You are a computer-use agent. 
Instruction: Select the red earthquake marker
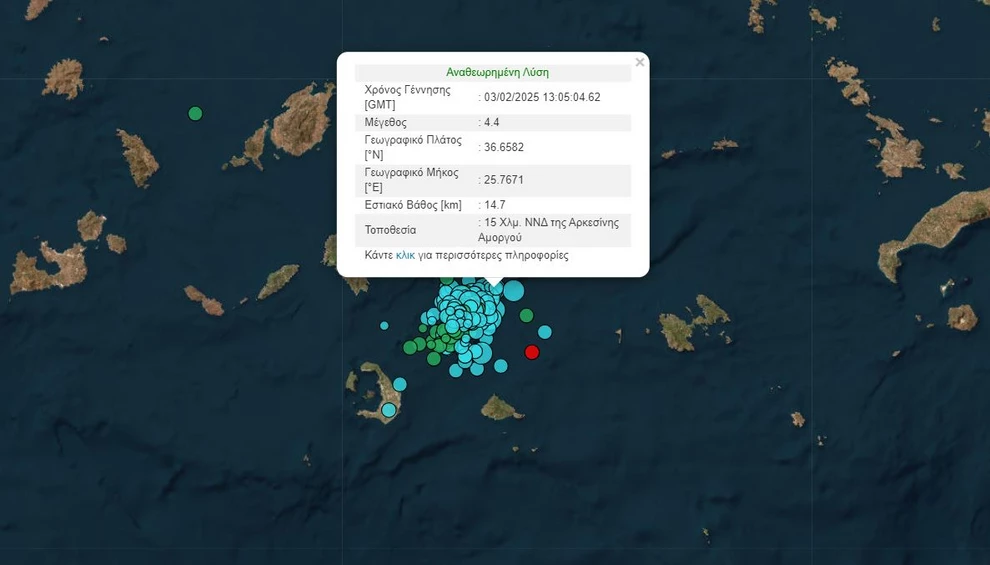[x=532, y=351]
